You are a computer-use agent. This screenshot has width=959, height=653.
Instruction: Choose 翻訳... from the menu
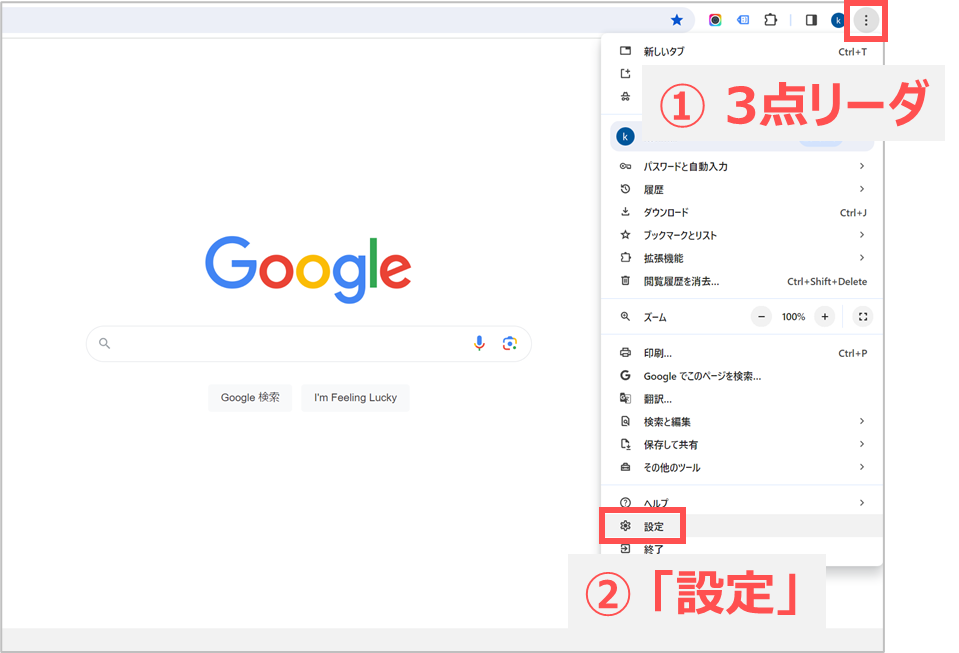coord(742,399)
